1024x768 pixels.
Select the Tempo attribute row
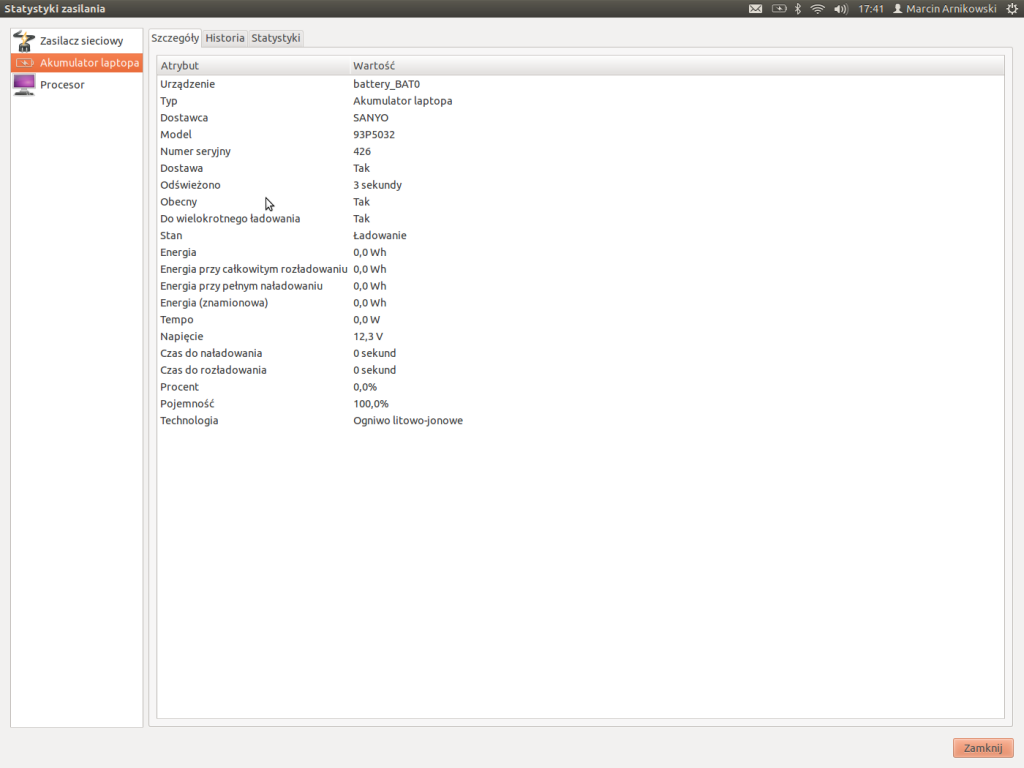point(580,319)
